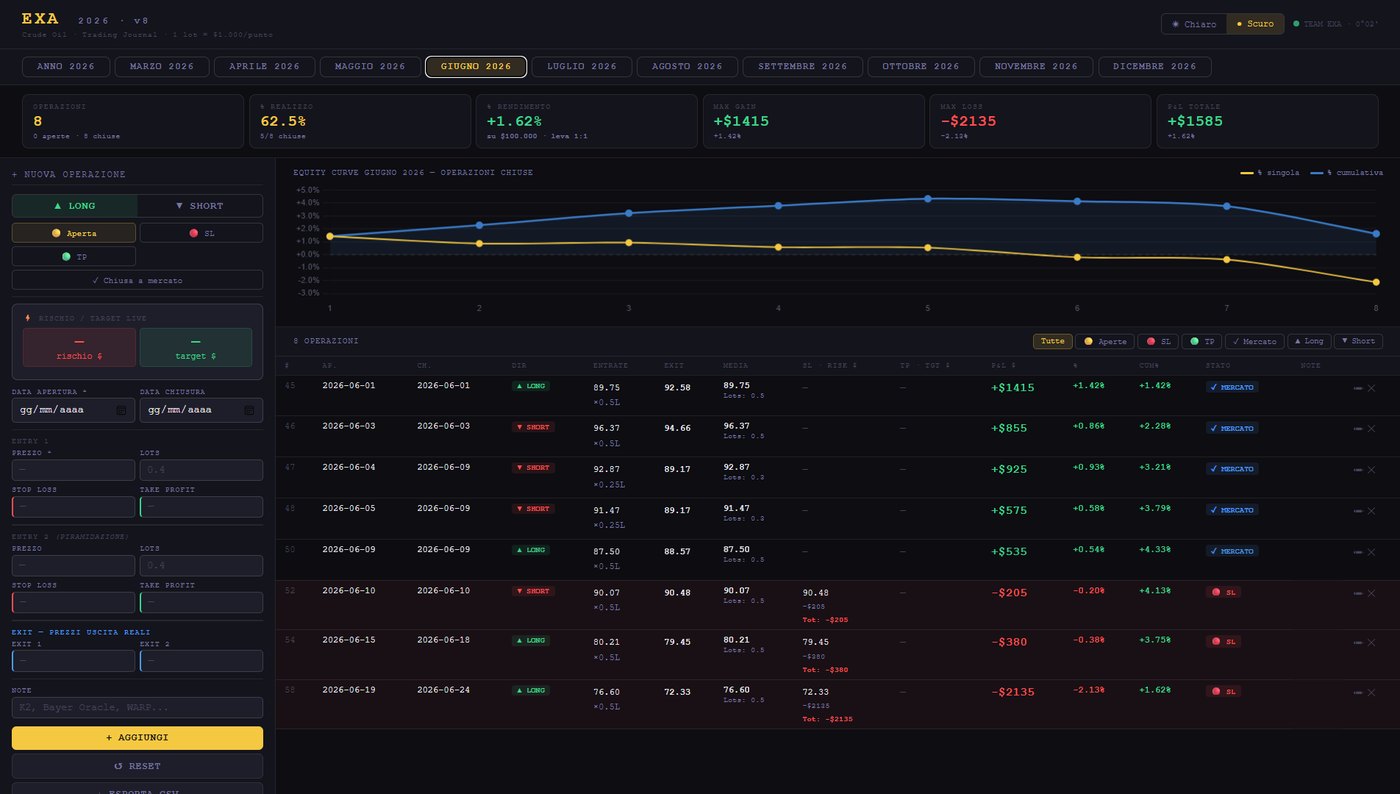Switch to SETTEMBRE 2026 tab
This screenshot has width=1400, height=794.
[x=803, y=66]
